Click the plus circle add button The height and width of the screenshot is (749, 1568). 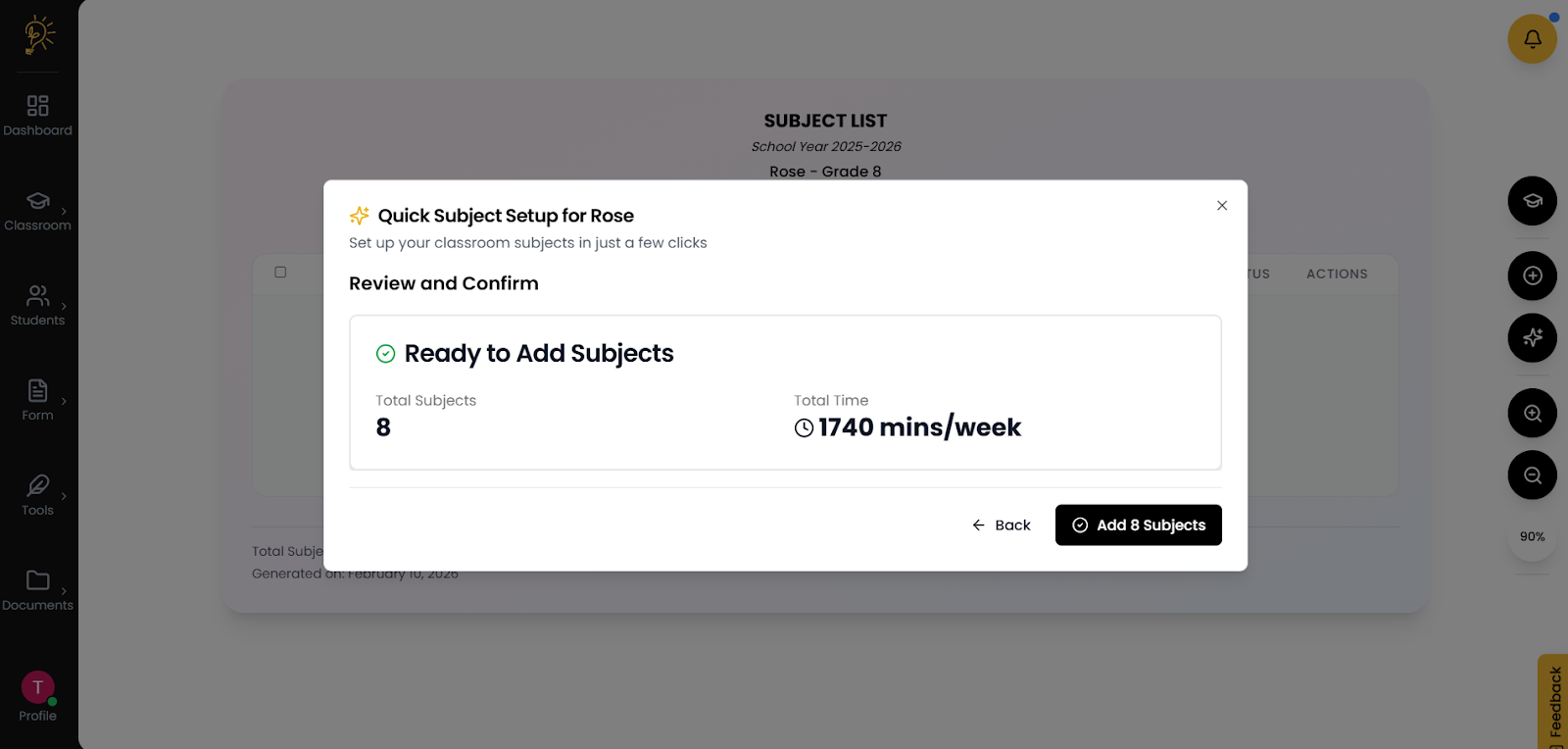(x=1532, y=276)
